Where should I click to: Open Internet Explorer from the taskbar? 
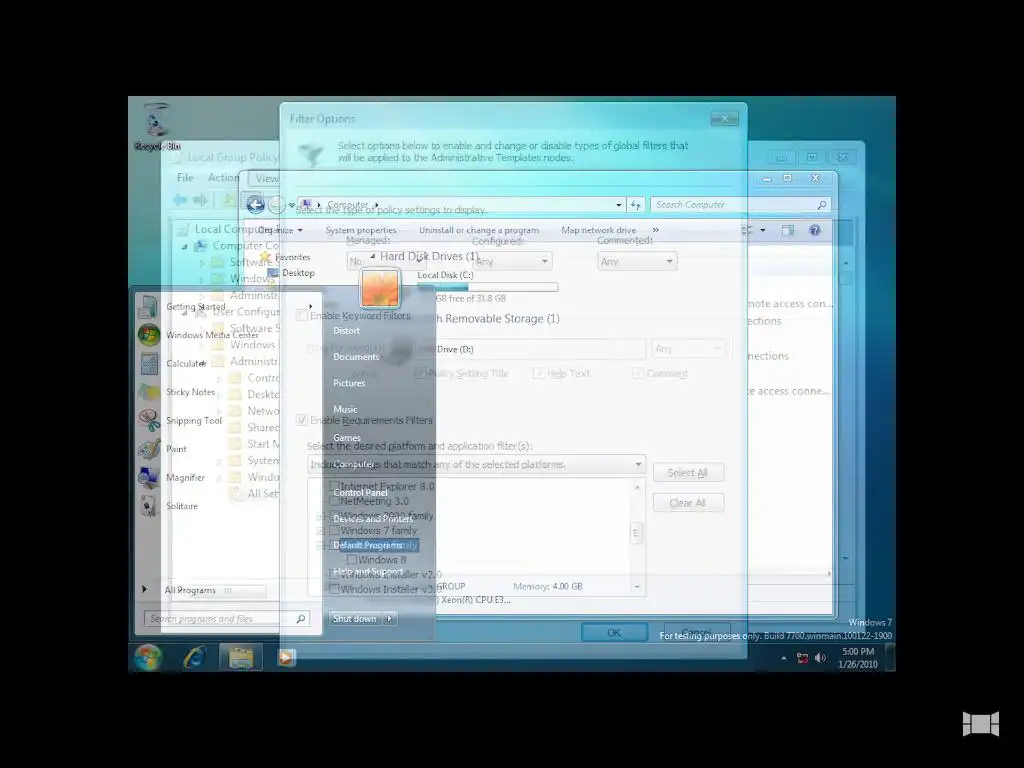point(195,657)
